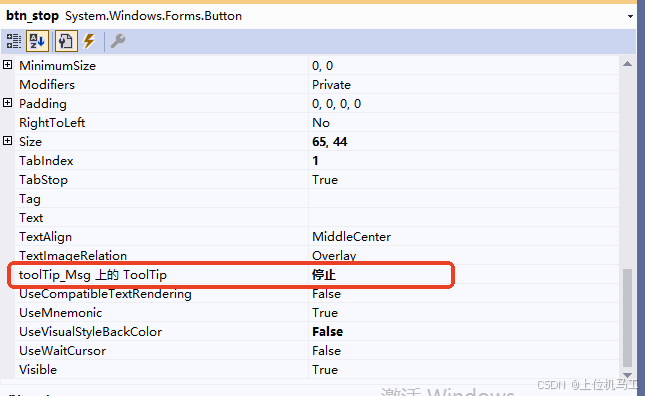645x396 pixels.
Task: Select the Padding property name
Action: pyautogui.click(x=43, y=104)
